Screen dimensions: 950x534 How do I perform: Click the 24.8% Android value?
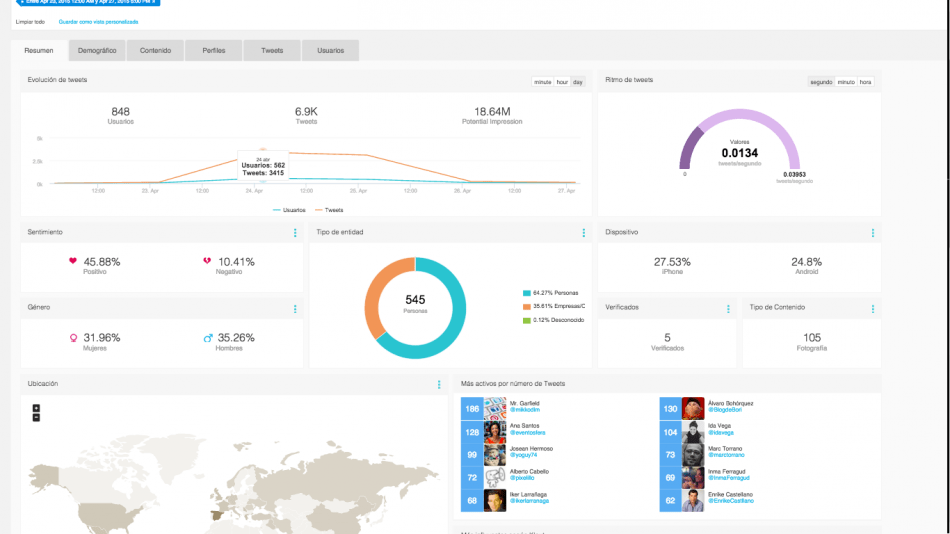pos(806,262)
